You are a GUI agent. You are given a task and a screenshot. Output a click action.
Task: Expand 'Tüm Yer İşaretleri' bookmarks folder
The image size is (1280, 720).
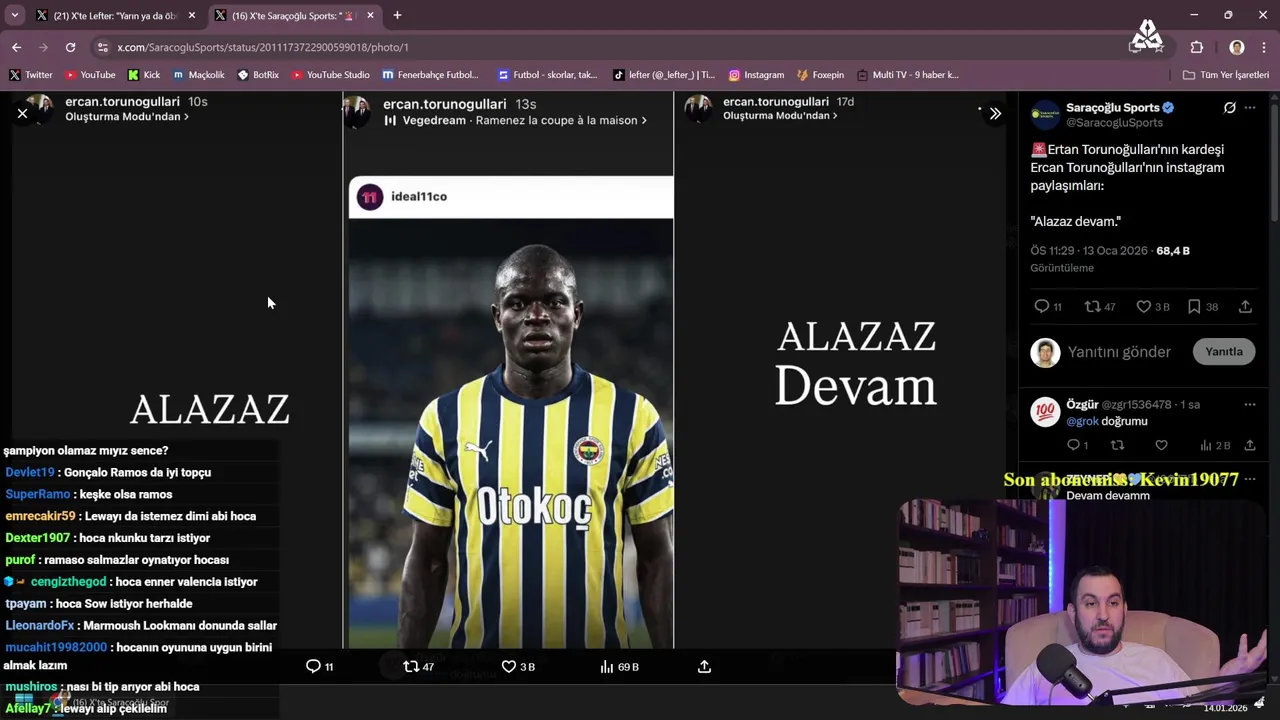point(1225,75)
